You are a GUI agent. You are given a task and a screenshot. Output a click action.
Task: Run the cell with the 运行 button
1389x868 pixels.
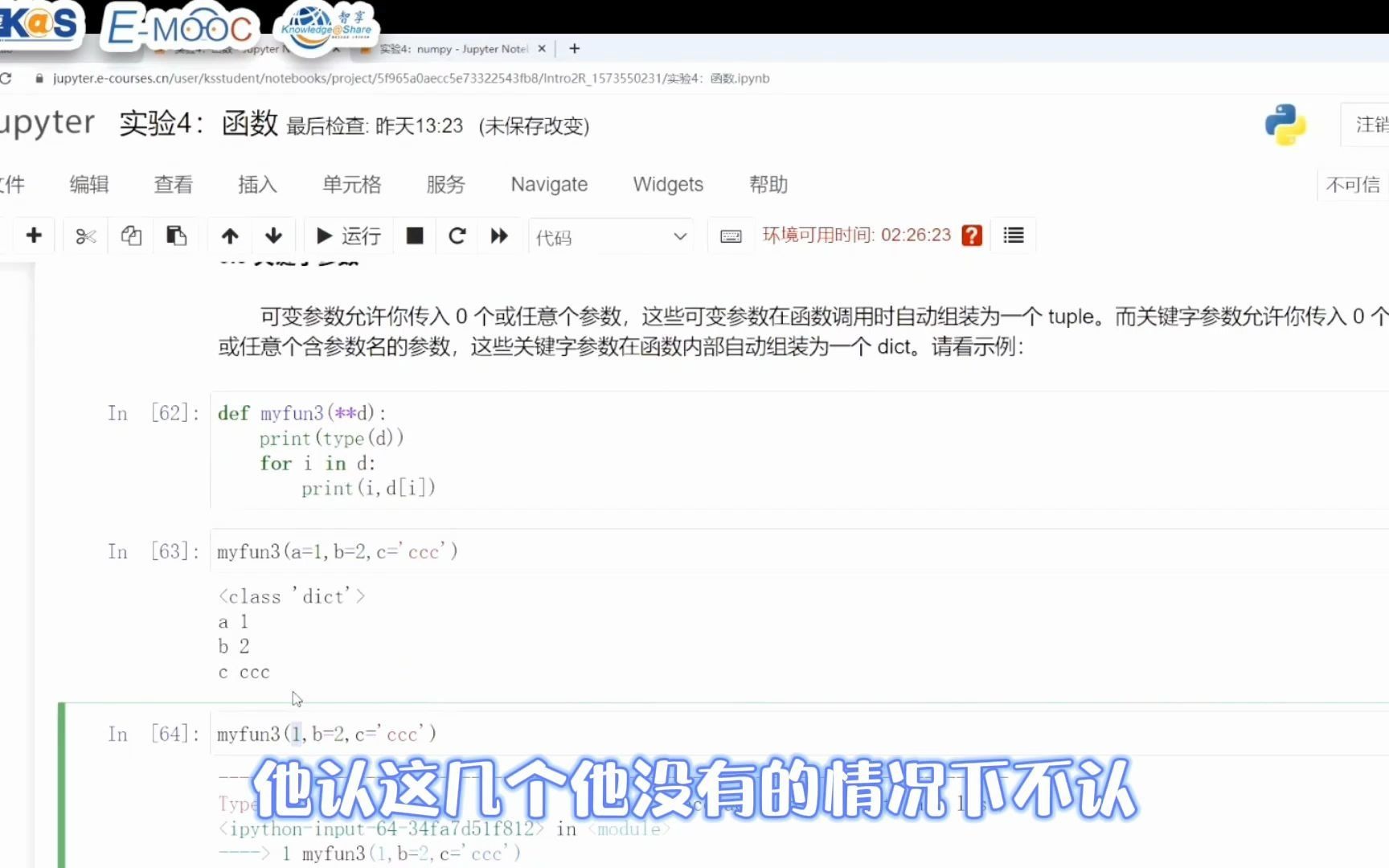tap(348, 235)
